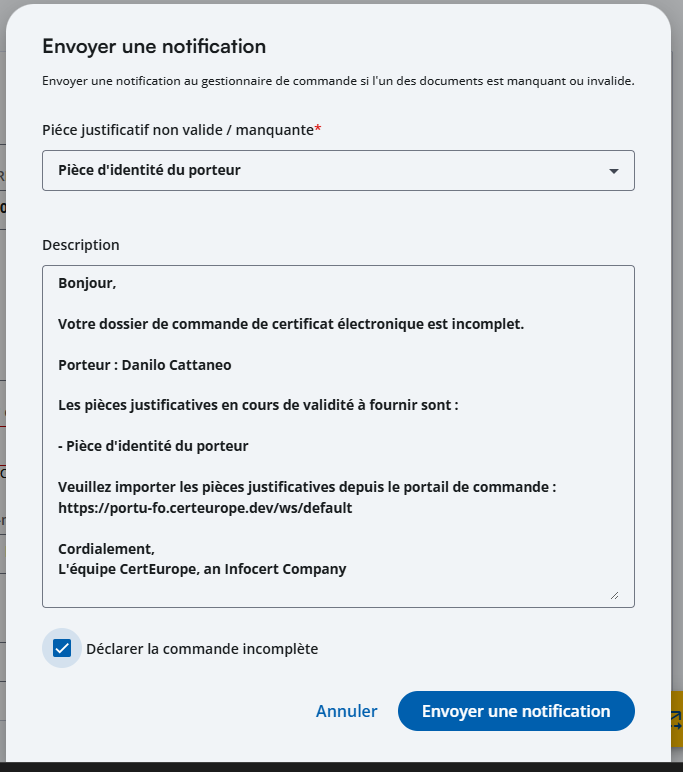Click the '- Pièce d'identité du porteur' bullet line

(153, 446)
